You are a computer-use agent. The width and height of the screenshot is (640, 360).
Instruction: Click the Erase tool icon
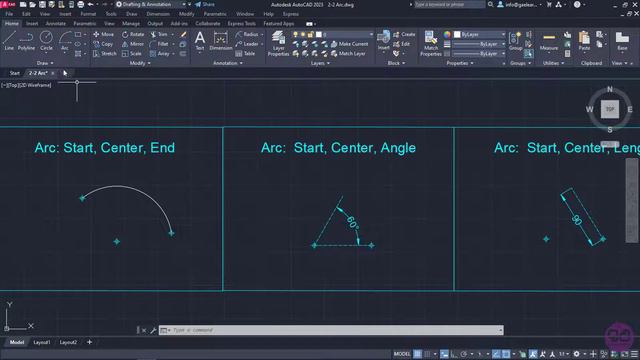pyautogui.click(x=183, y=34)
